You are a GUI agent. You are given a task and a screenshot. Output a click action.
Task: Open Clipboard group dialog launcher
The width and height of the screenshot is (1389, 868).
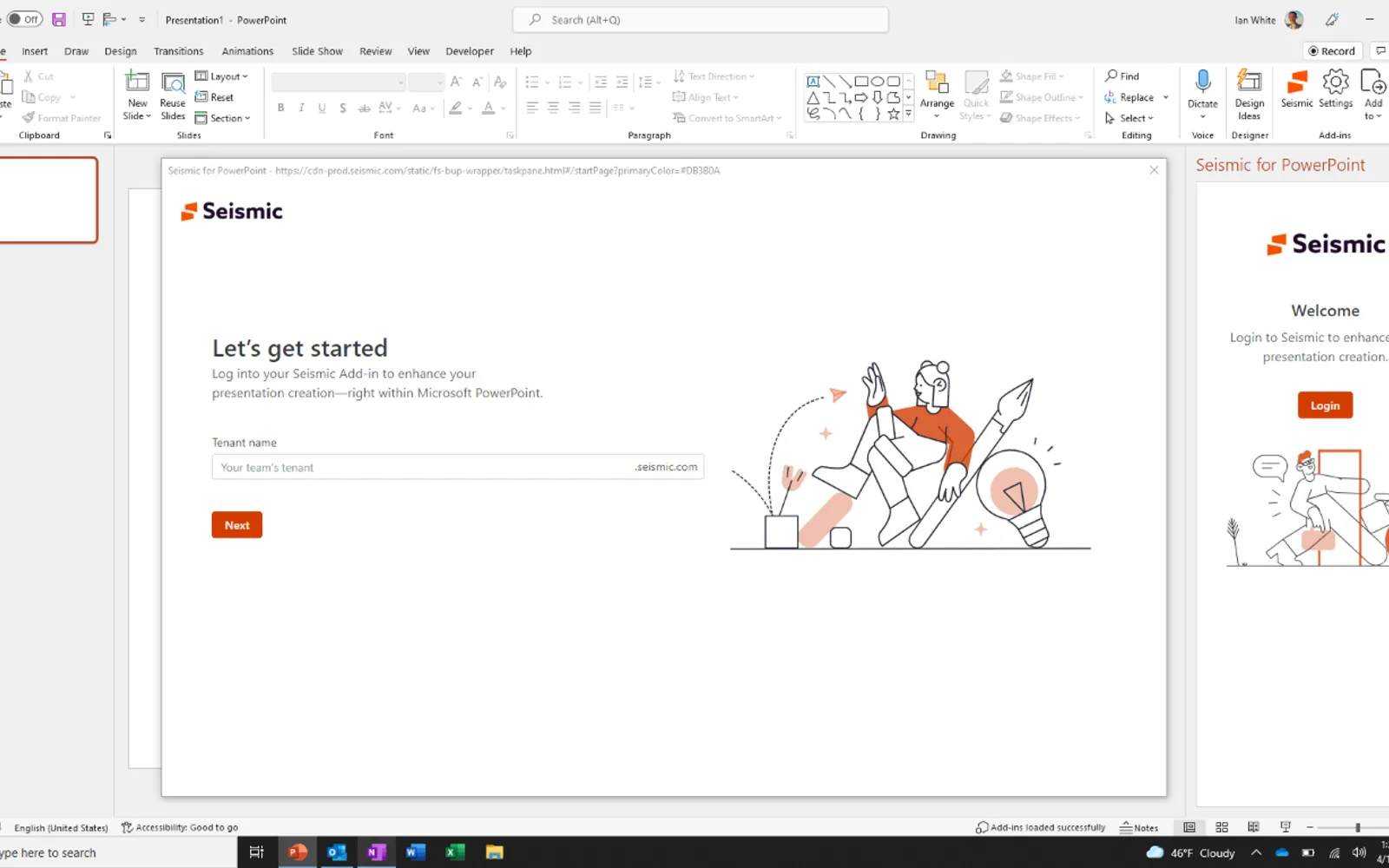point(108,135)
